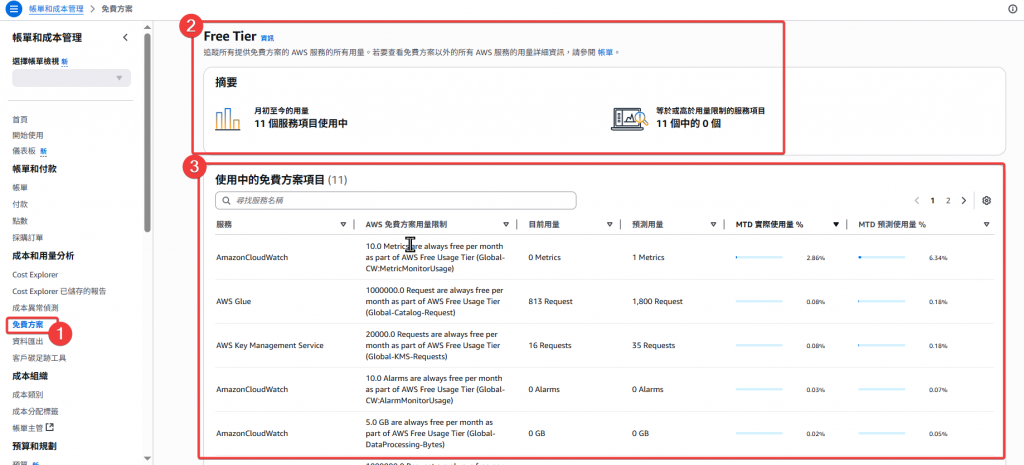Click 1,800 Request forecast value
Viewport: 1024px width, 465px height.
[658, 302]
